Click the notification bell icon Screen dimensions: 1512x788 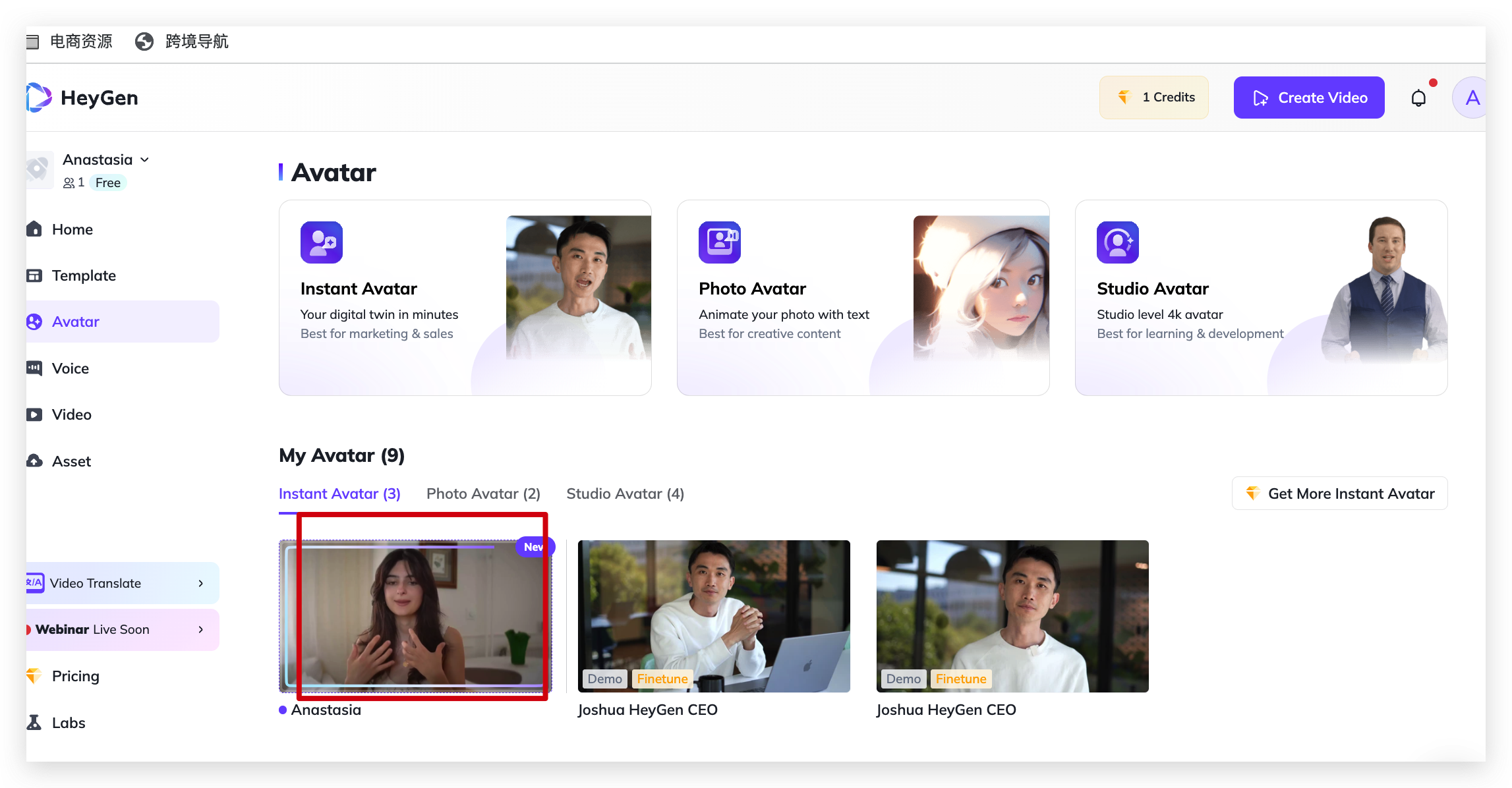1418,98
